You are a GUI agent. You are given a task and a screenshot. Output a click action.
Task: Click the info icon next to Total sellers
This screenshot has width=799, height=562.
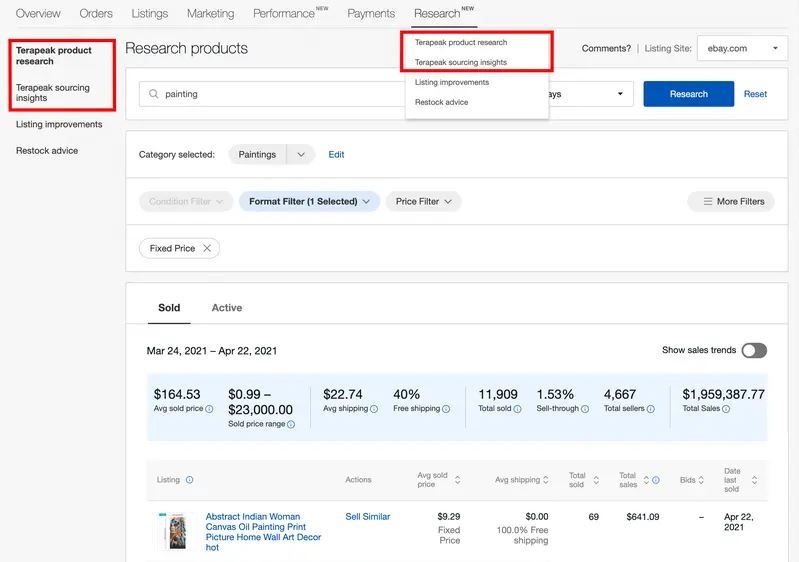coord(651,409)
